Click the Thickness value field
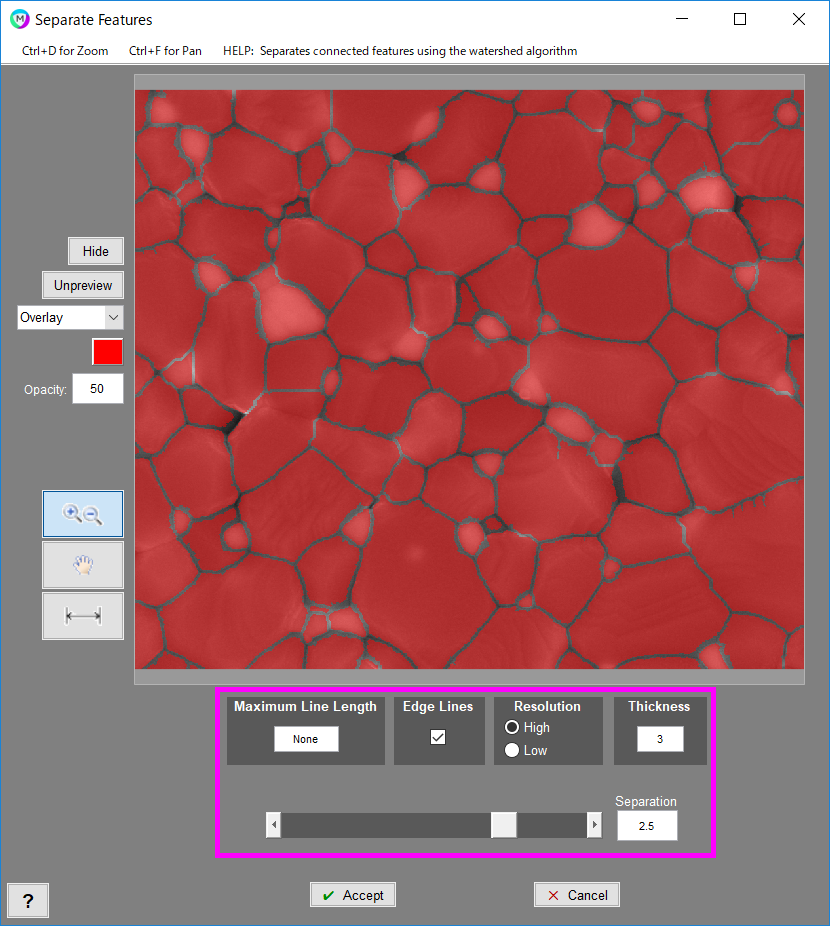Viewport: 830px width, 926px height. click(x=660, y=739)
